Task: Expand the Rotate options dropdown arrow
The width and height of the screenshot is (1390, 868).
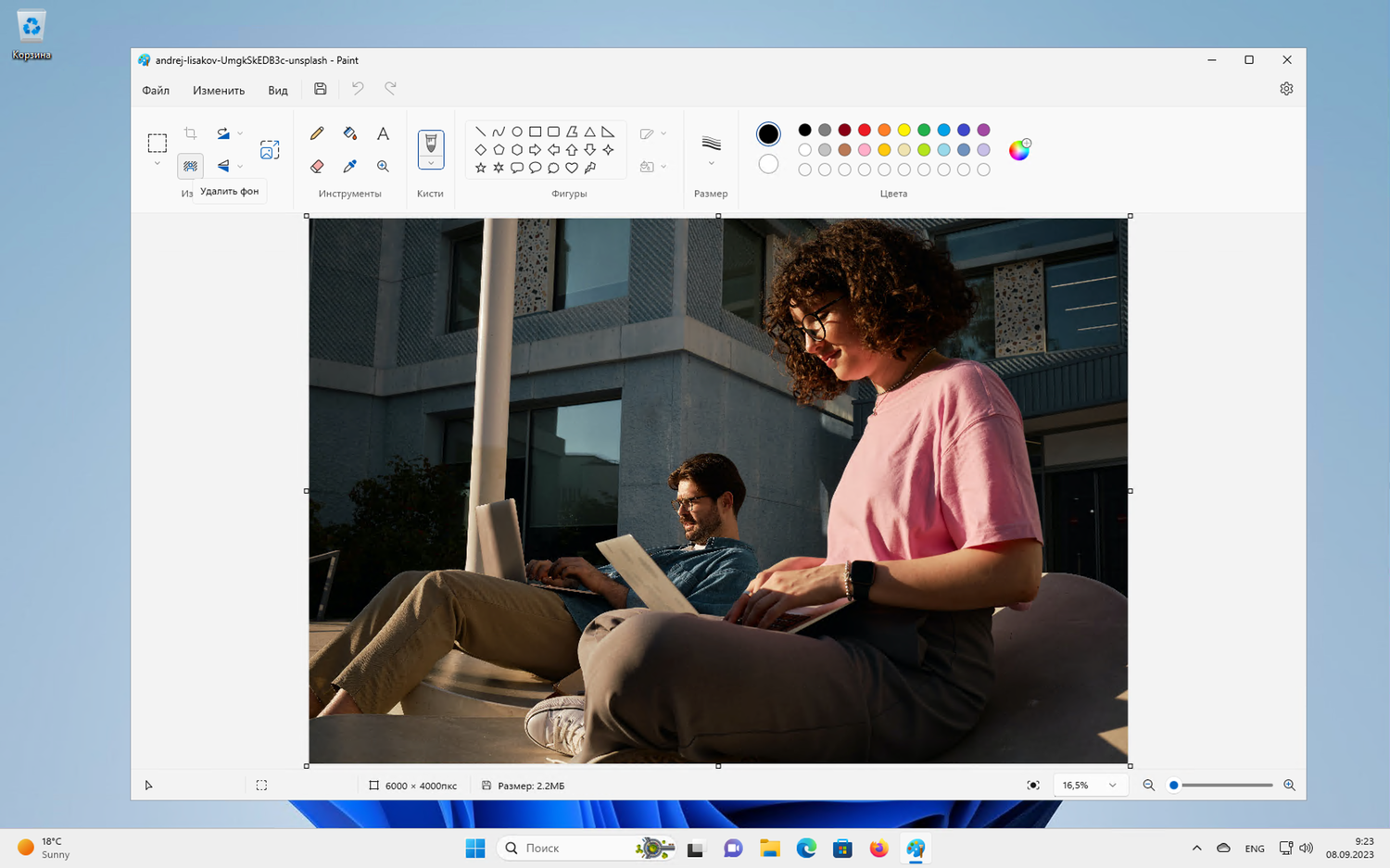Action: pyautogui.click(x=240, y=133)
